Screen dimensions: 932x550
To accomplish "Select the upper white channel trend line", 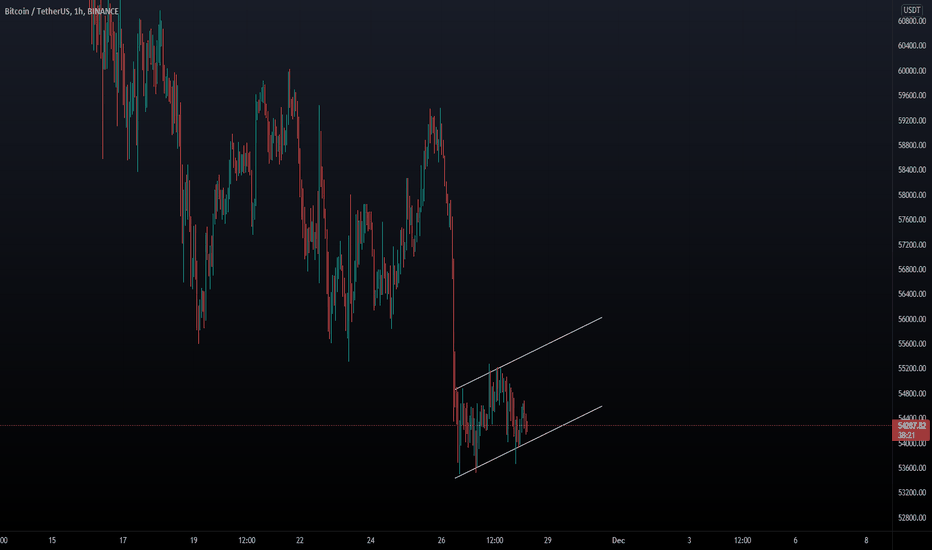I will (x=528, y=353).
